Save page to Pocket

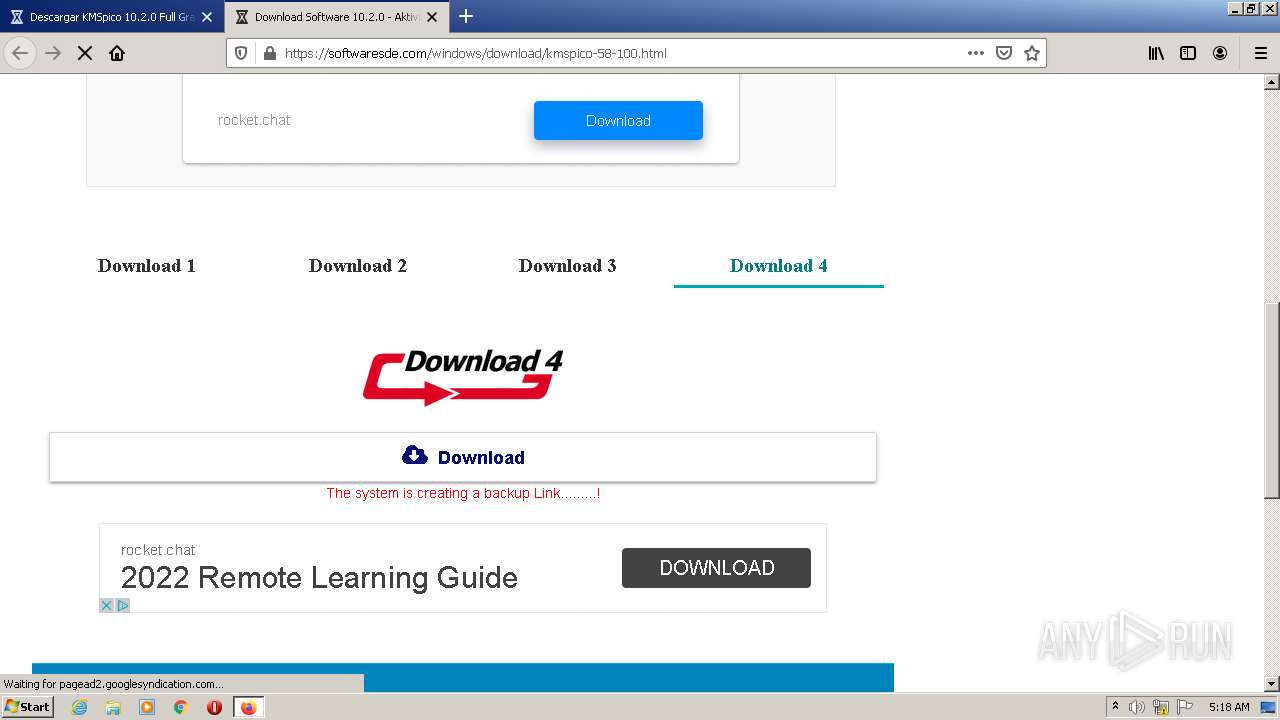pos(1004,53)
